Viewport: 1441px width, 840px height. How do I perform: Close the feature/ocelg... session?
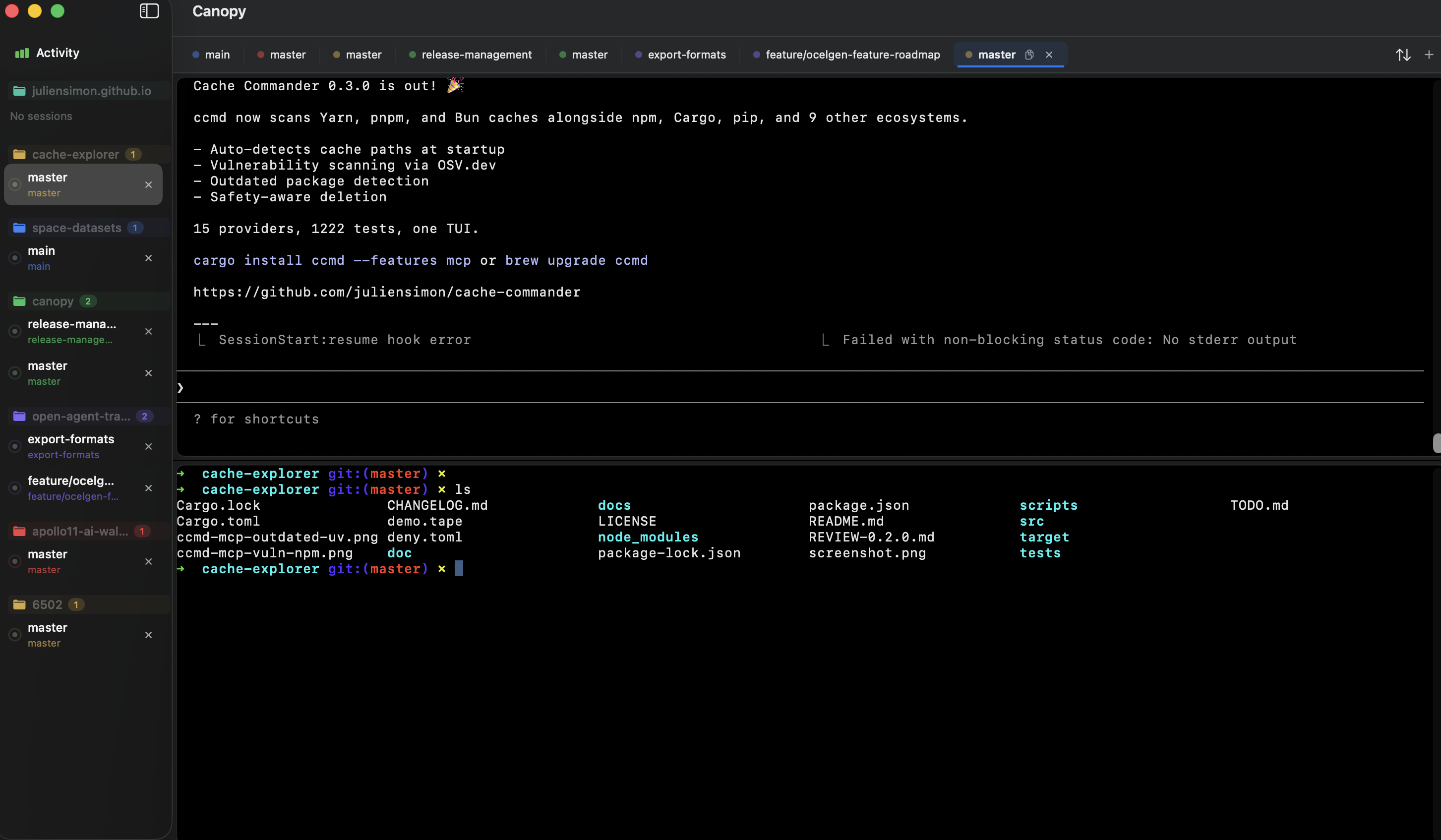point(148,488)
